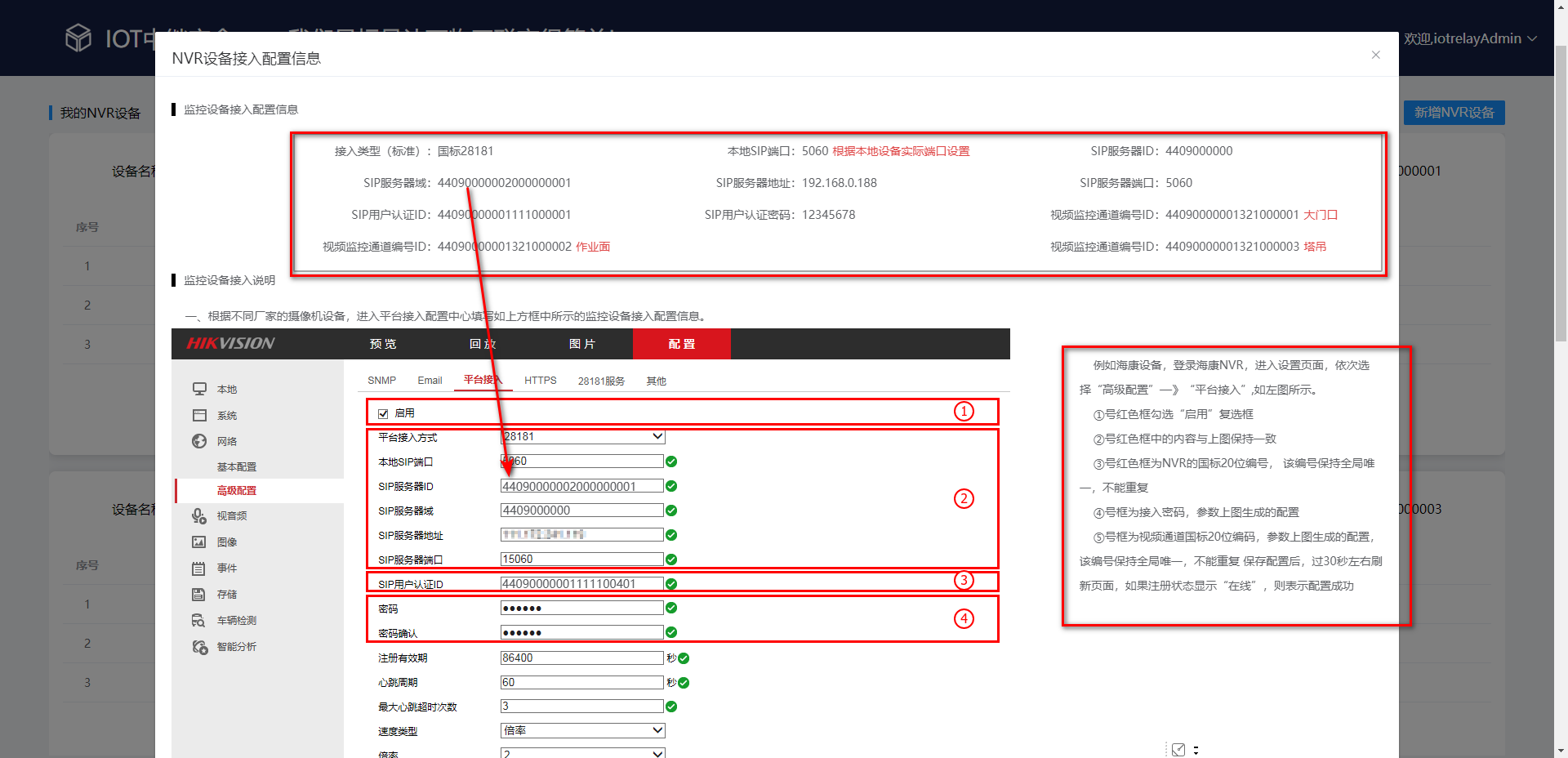Expand the iotrelayAdmin account menu
The width and height of the screenshot is (1568, 758).
click(1470, 38)
